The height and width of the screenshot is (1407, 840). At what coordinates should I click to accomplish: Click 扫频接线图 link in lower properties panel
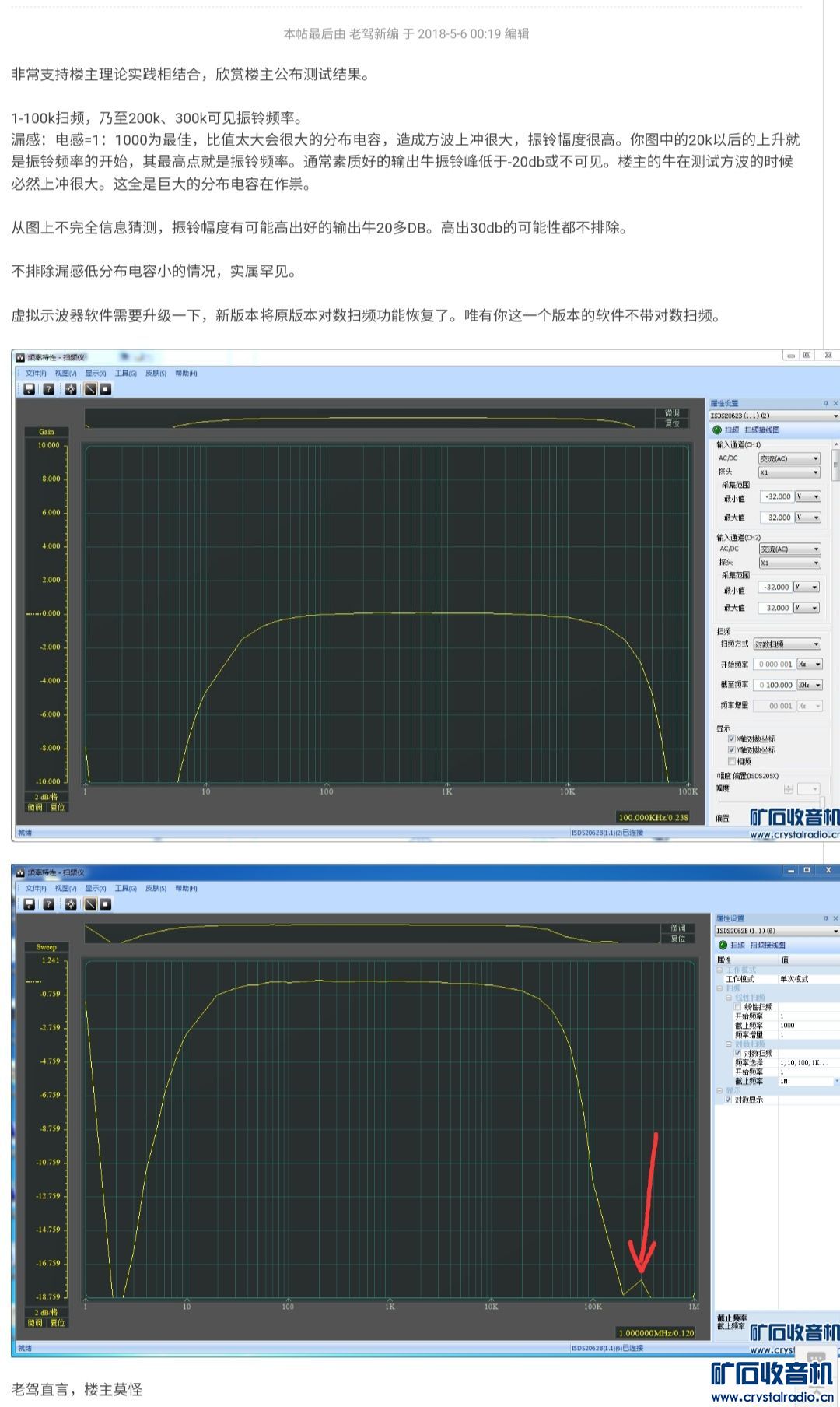767,945
